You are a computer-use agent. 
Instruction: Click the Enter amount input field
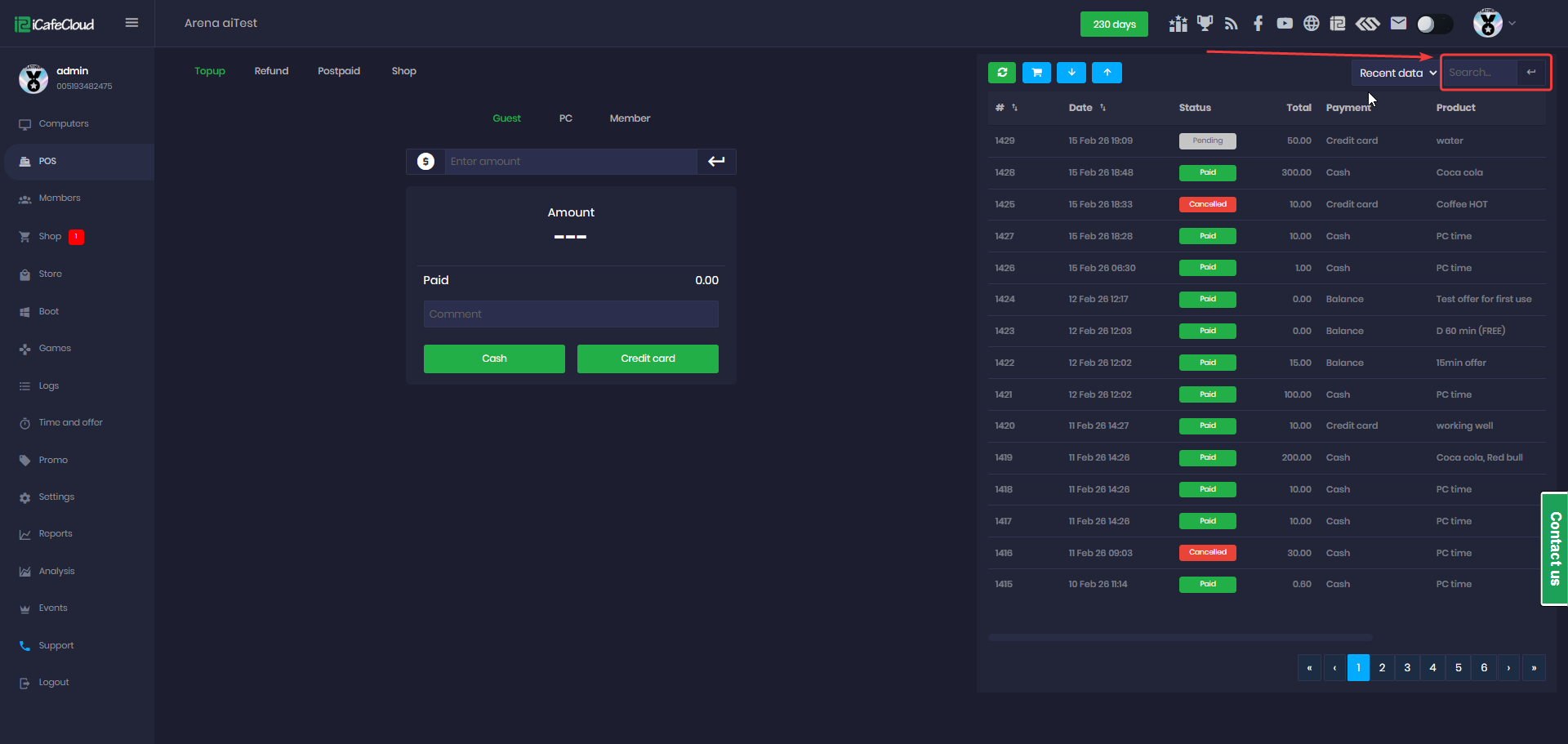570,162
